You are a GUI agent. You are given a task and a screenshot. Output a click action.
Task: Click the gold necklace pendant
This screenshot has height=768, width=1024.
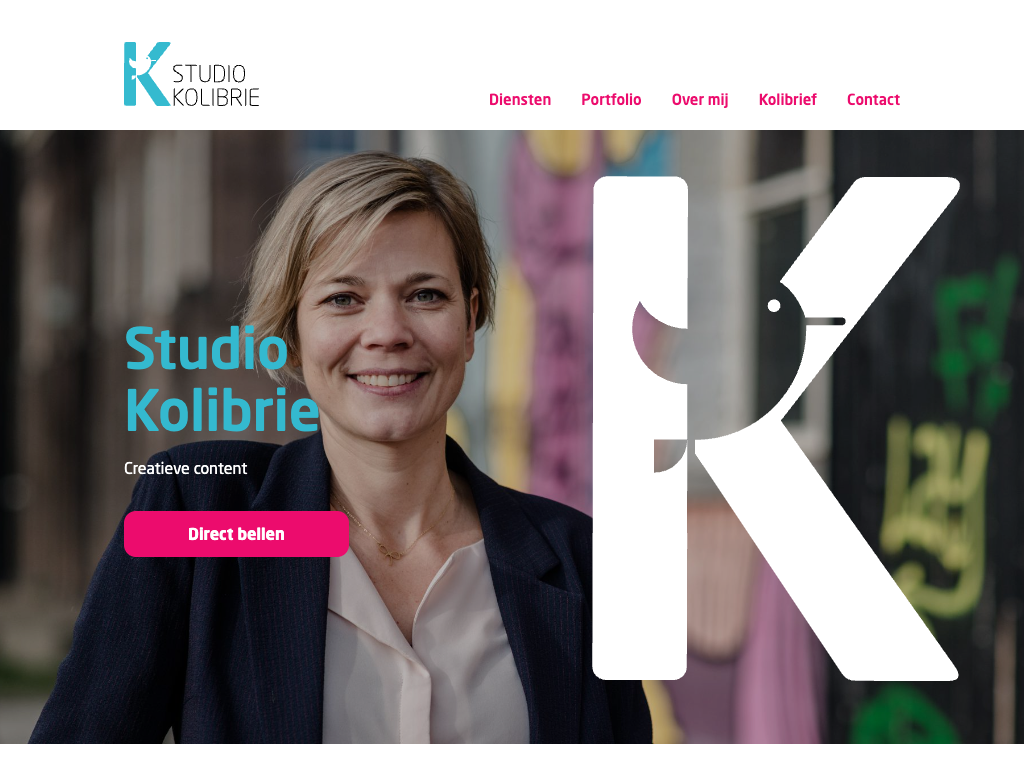click(391, 556)
